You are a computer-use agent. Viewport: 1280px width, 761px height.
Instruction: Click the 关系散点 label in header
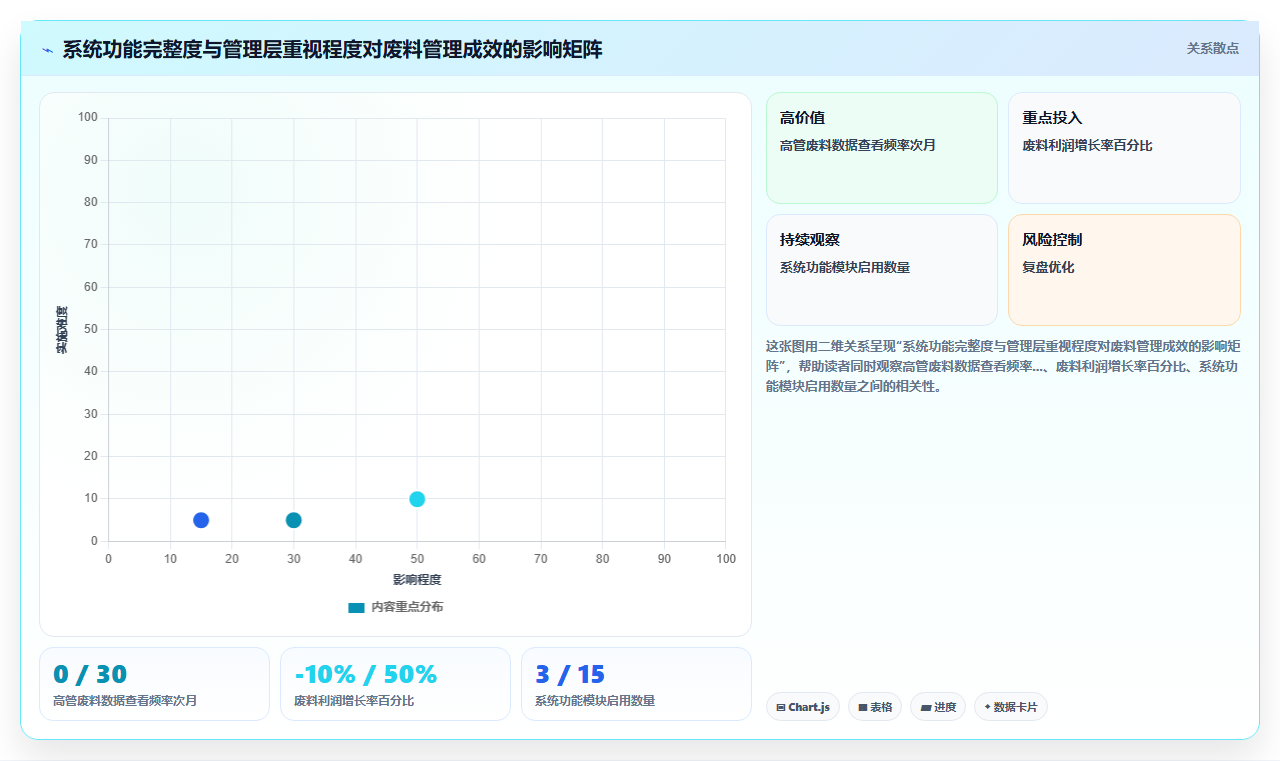coord(1212,48)
